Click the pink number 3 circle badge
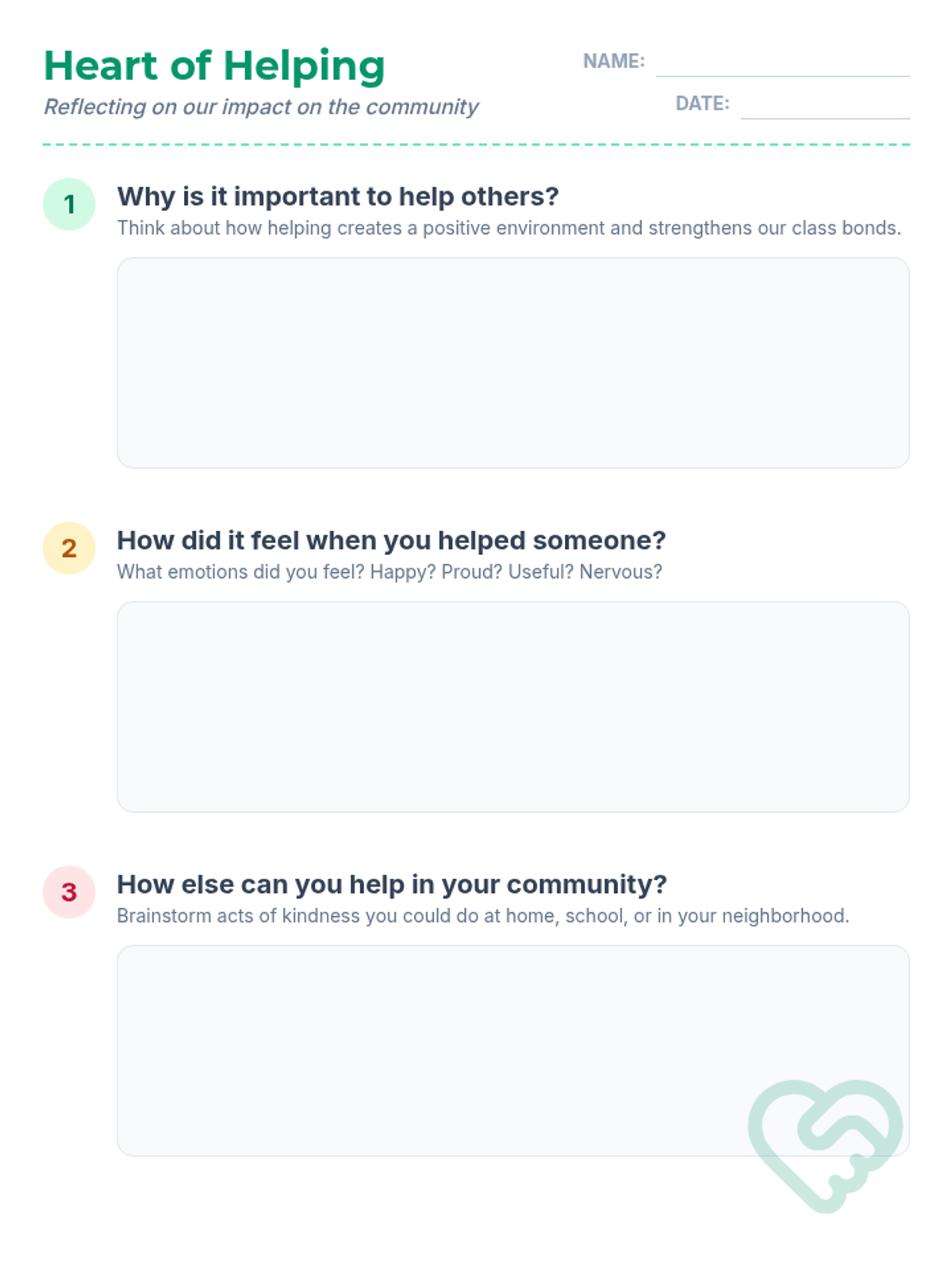 69,892
